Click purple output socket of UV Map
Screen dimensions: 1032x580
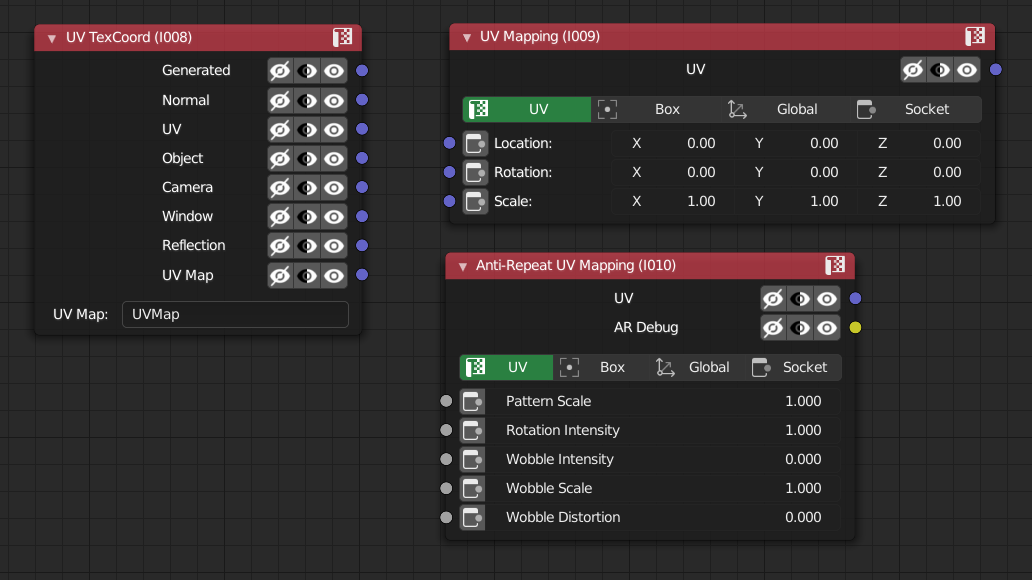point(362,275)
